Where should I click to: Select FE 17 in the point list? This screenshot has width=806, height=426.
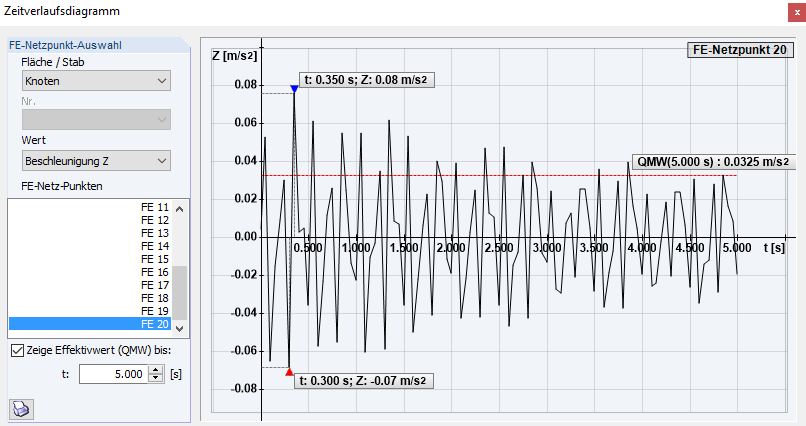pos(89,285)
